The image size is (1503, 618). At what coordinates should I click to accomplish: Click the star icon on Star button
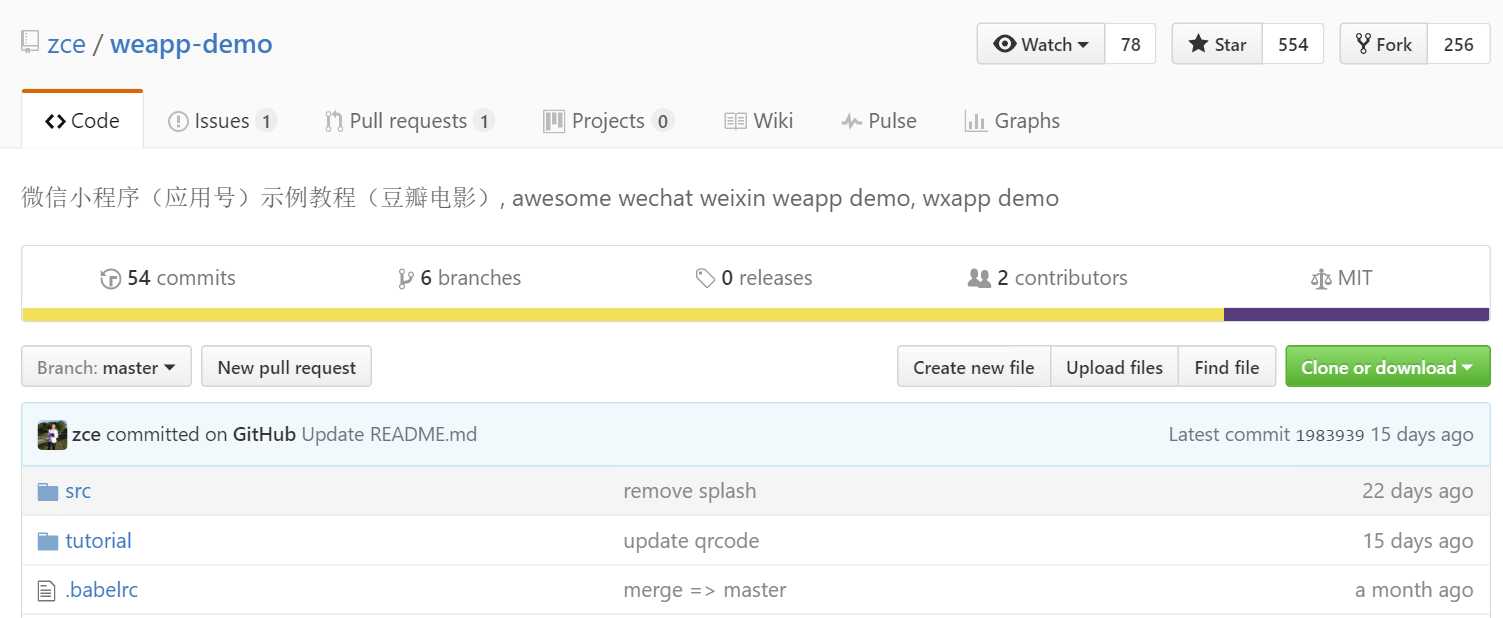click(x=1197, y=44)
